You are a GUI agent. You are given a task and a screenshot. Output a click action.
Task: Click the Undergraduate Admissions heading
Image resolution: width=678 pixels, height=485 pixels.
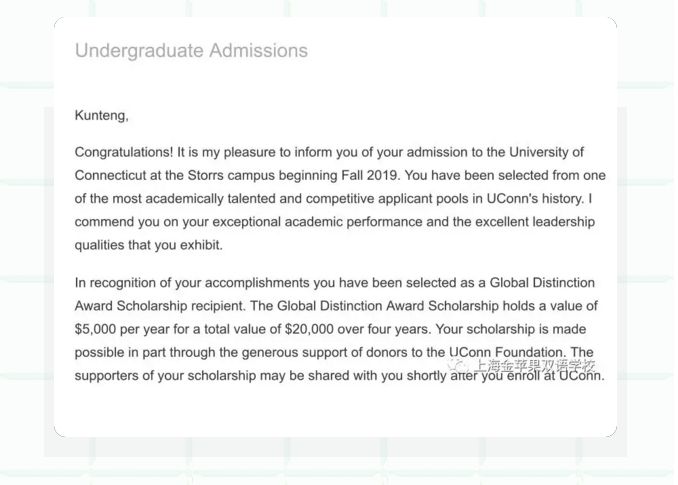pos(191,51)
